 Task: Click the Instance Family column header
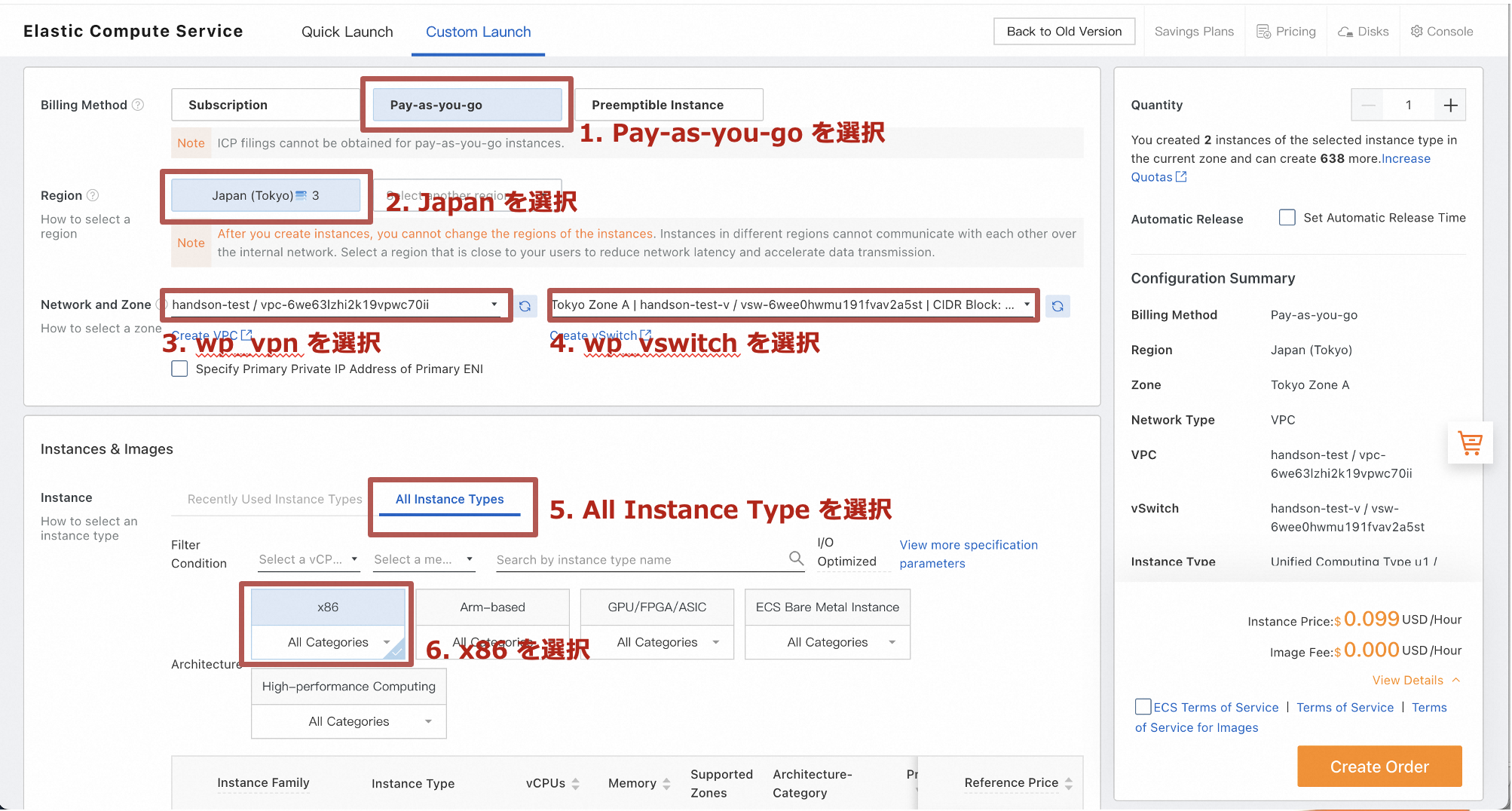point(263,782)
